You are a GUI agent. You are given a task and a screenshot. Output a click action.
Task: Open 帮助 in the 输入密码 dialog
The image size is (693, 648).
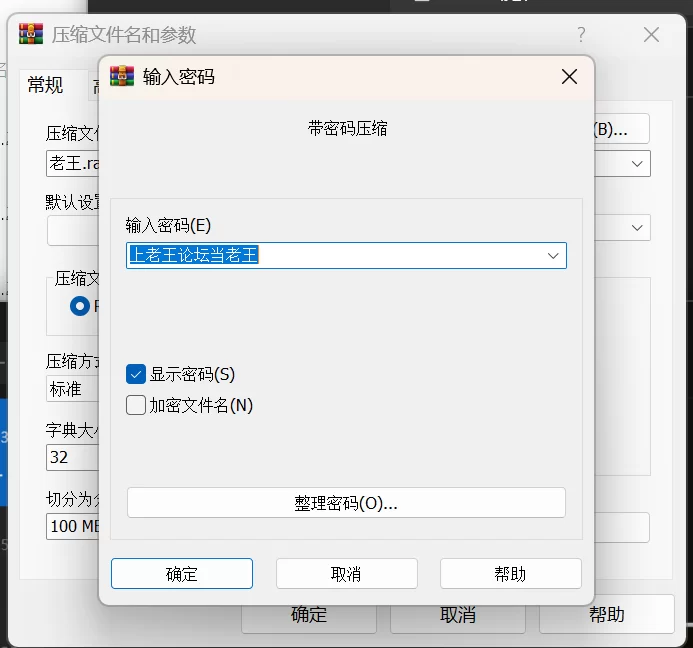click(x=510, y=574)
